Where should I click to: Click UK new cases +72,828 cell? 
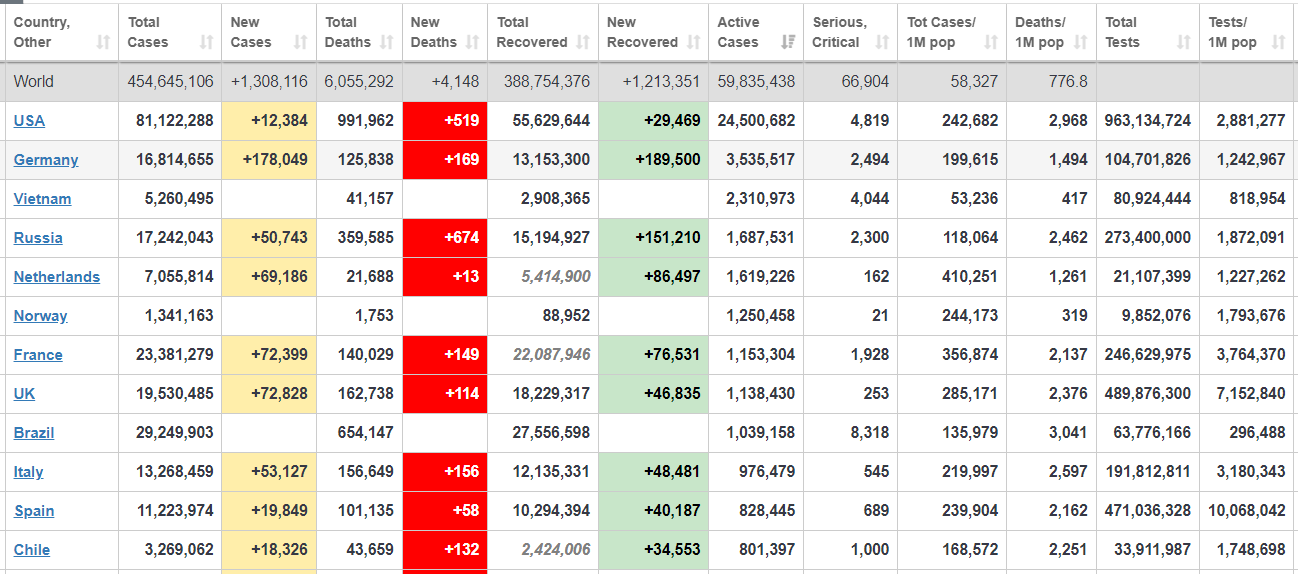click(269, 394)
